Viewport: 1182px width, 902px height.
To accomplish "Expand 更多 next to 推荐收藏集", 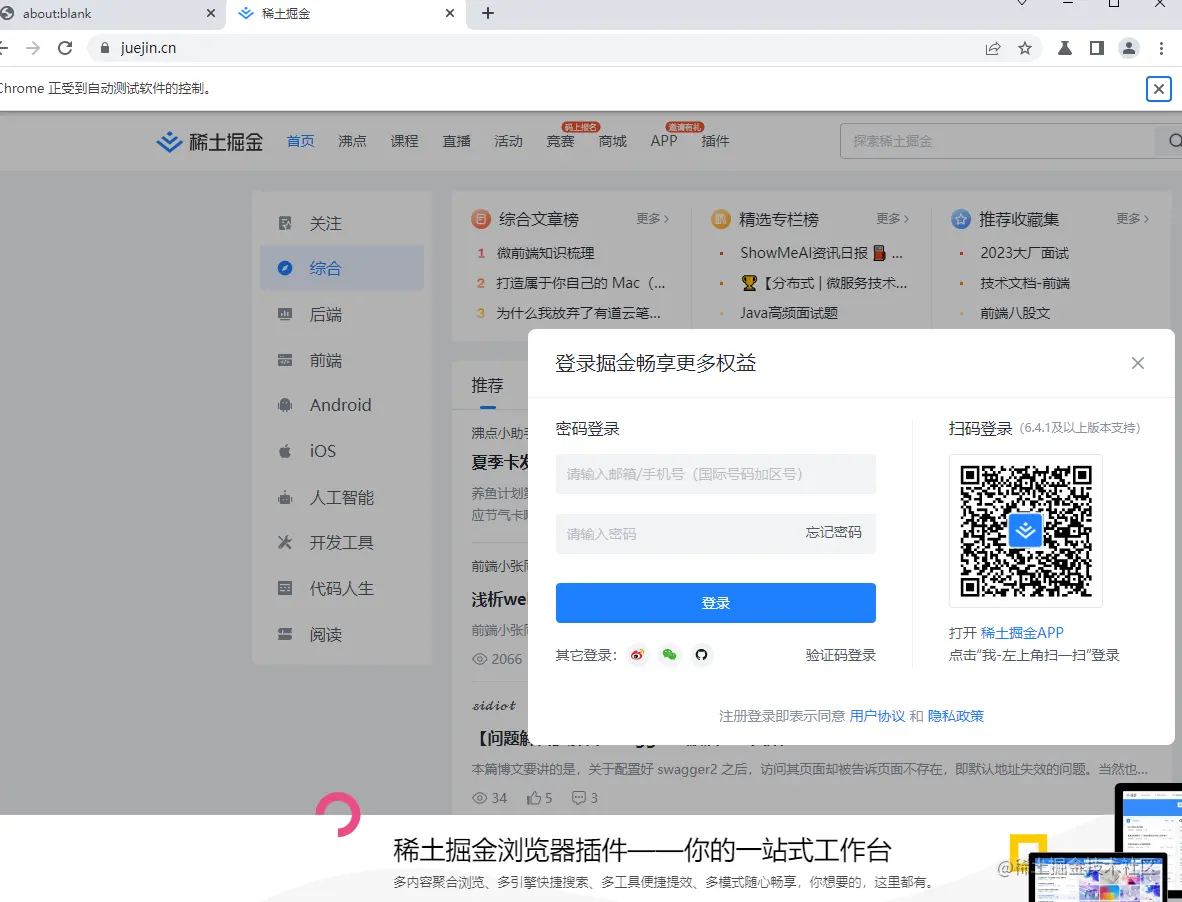I will pyautogui.click(x=1132, y=219).
